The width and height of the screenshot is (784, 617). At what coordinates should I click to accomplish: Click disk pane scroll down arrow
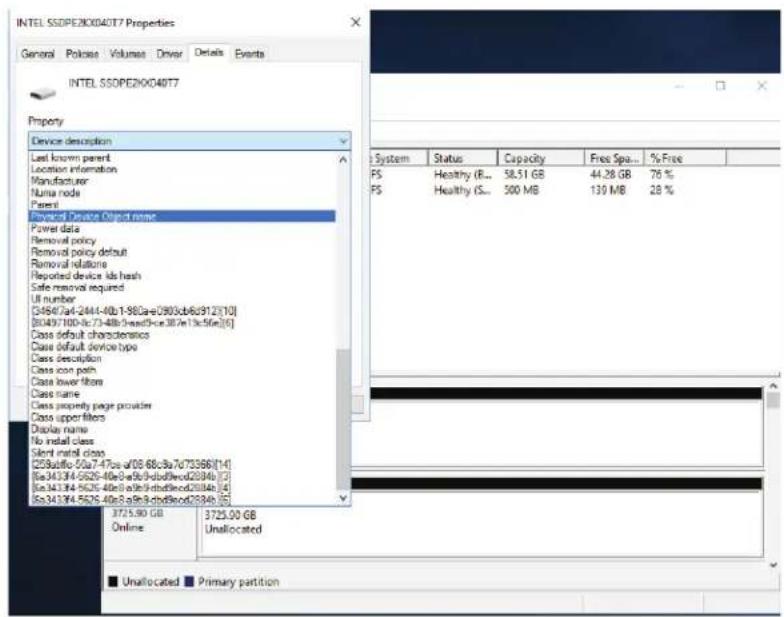click(773, 566)
